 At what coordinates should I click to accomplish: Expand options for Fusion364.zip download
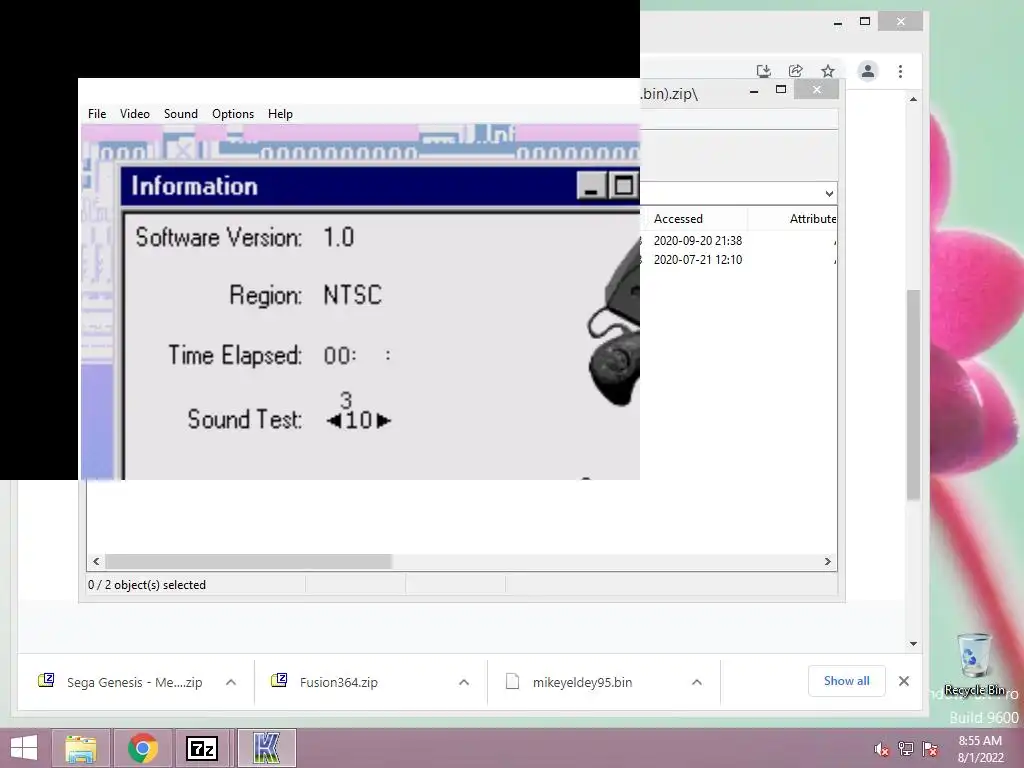(x=464, y=682)
